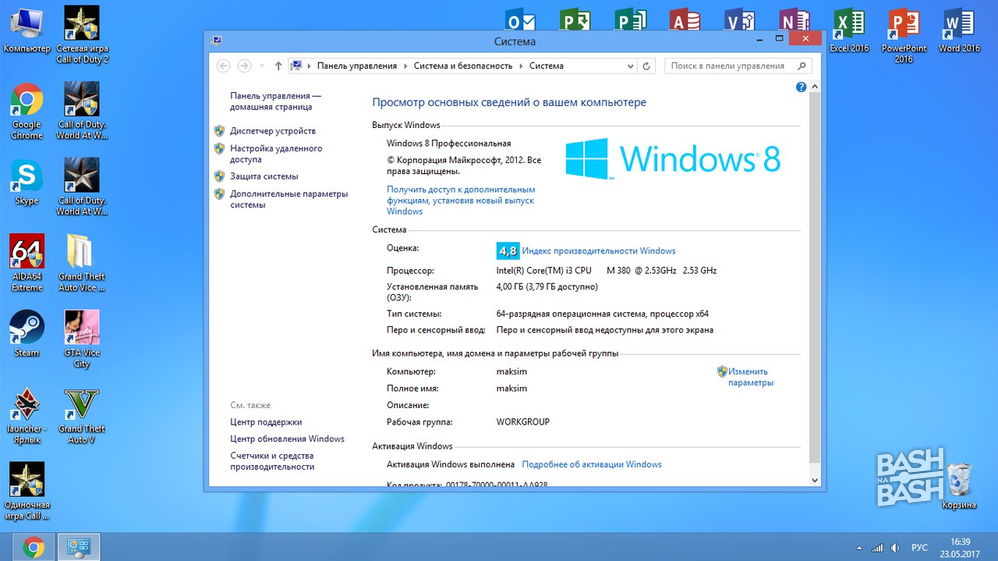Screen dimensions: 998x561
Task: Go to Панель управления breadcrumb
Action: [356, 66]
